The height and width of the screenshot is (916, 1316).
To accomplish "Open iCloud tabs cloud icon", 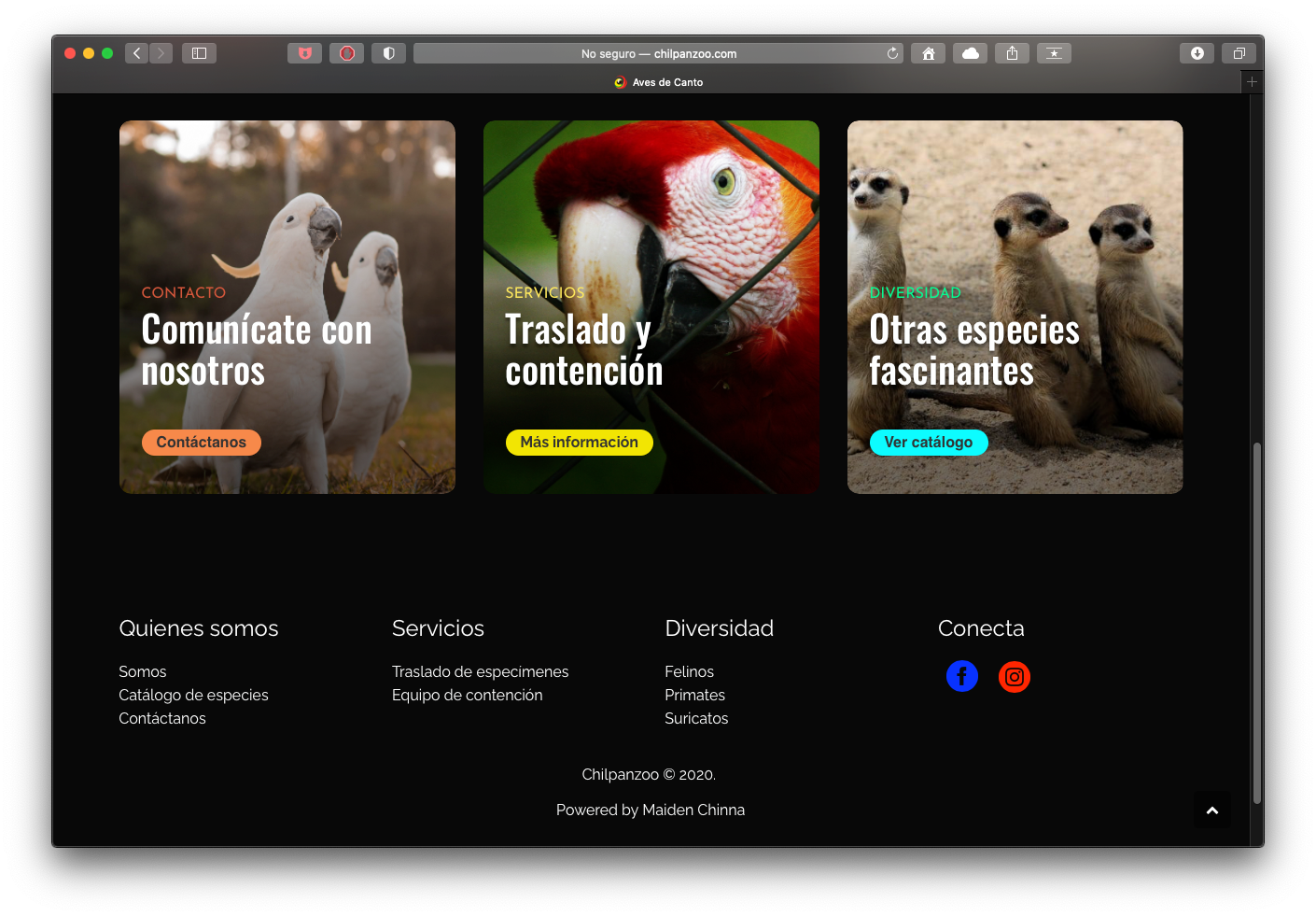I will click(x=971, y=53).
